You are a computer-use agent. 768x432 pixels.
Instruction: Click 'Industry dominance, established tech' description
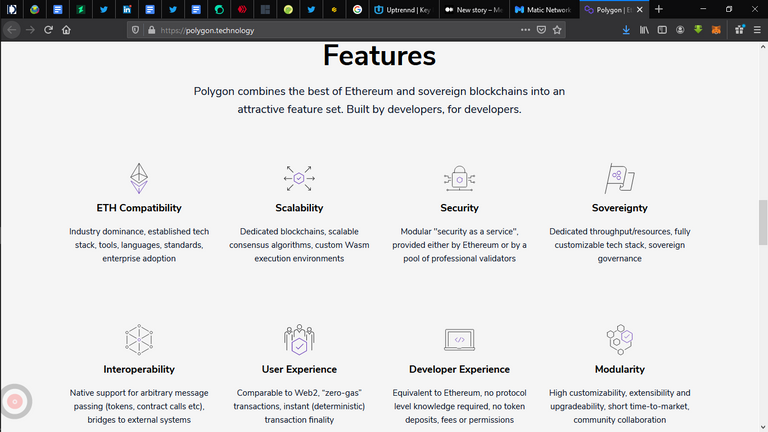[x=139, y=245]
